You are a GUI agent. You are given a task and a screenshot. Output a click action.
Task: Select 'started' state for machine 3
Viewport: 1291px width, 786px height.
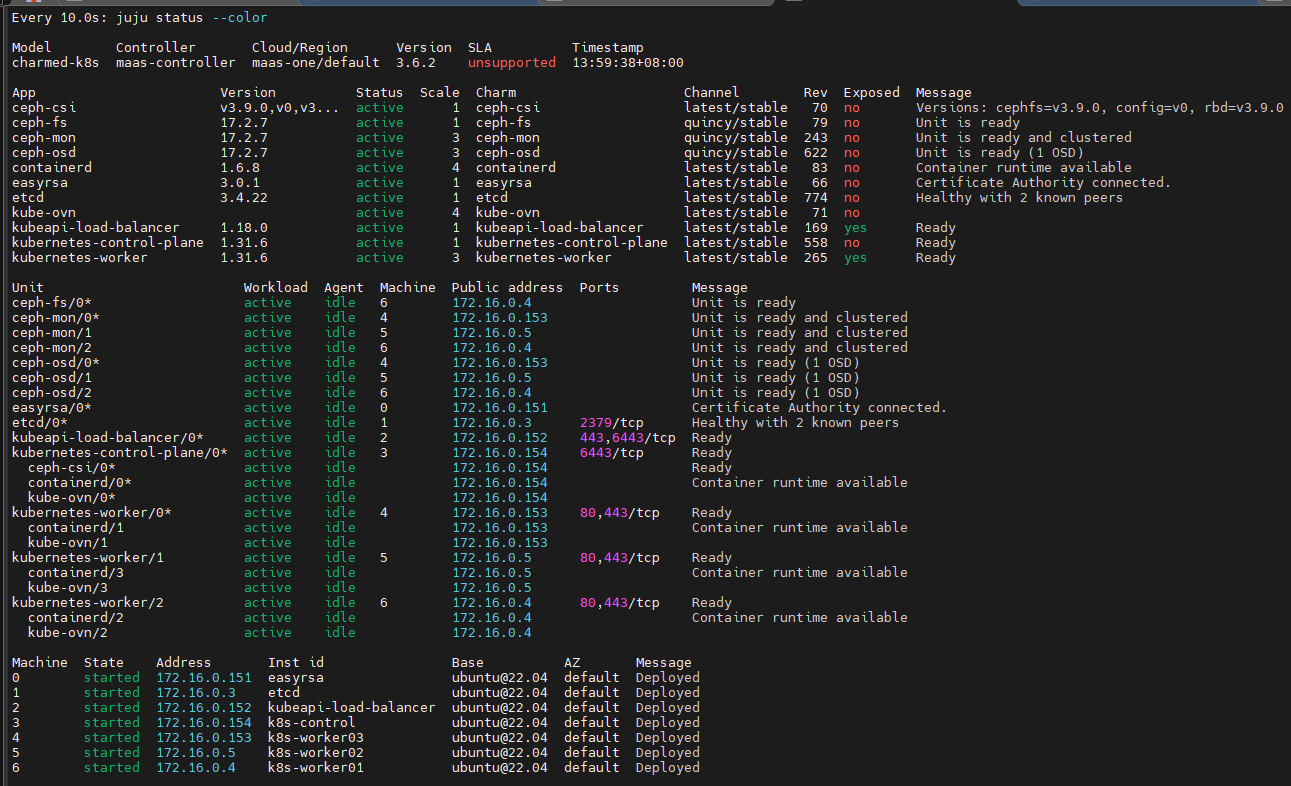[x=111, y=723]
